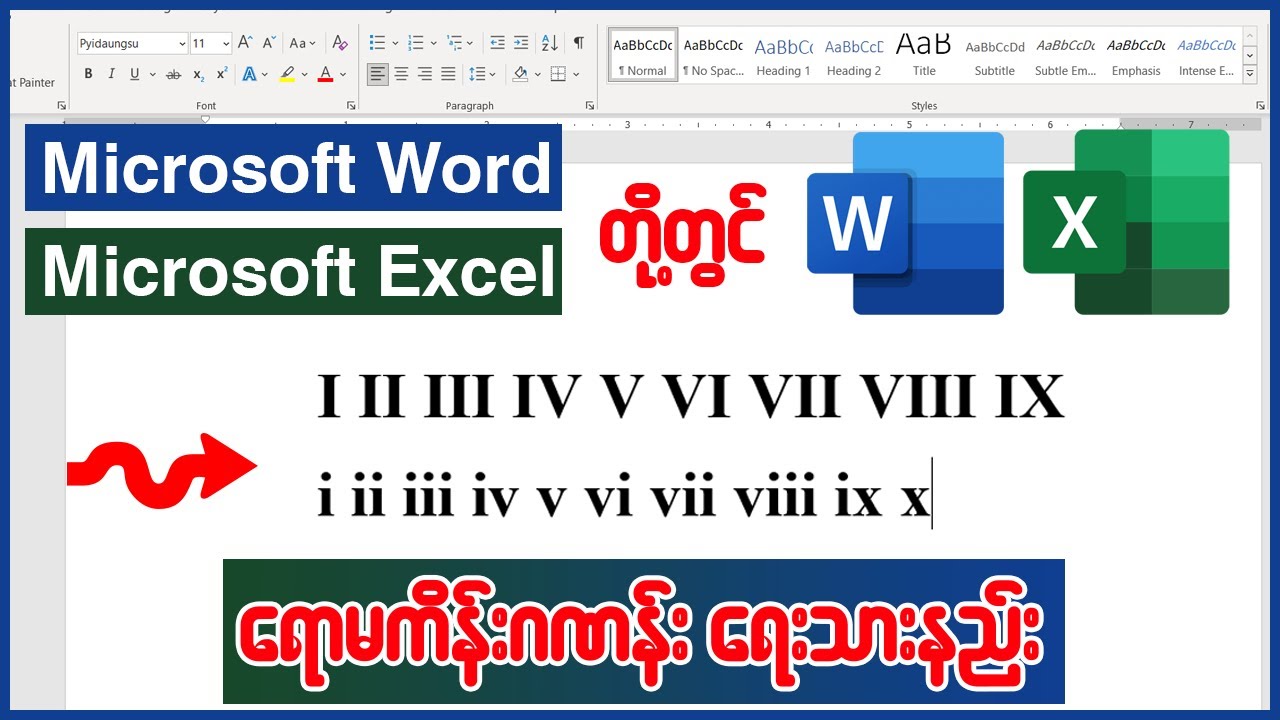Apply text effects and typography
The width and height of the screenshot is (1280, 720).
click(x=248, y=74)
